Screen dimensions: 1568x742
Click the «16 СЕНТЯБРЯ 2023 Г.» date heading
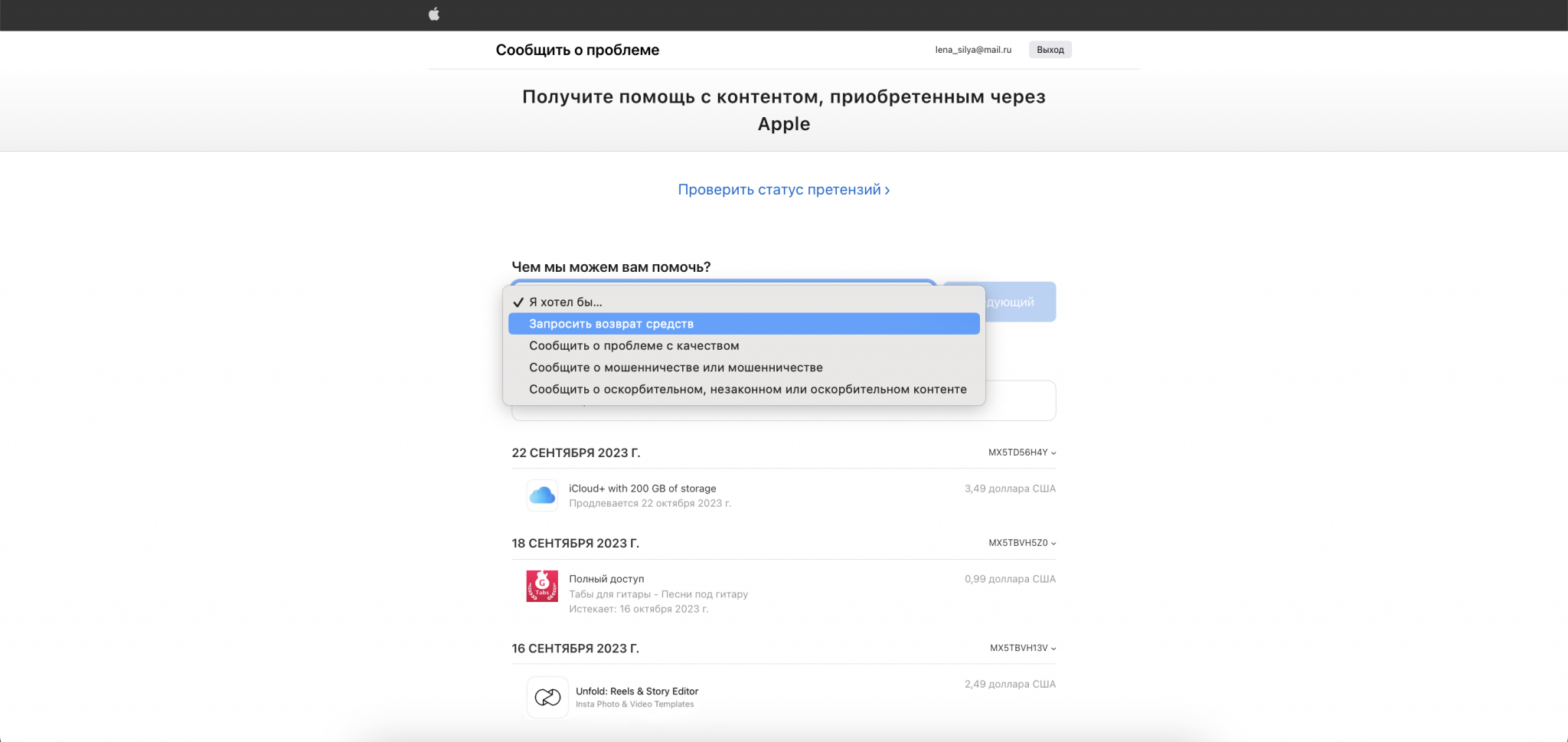575,648
